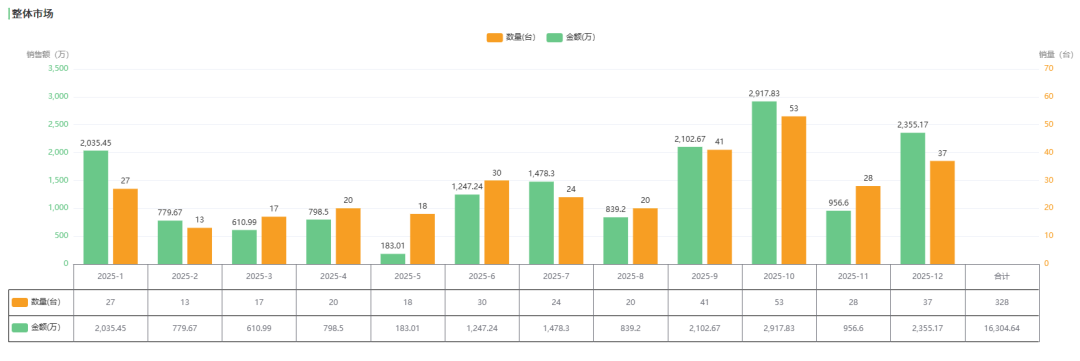Viewport: 1080px width, 361px height.
Task: Click the green 2025-7 bar labeled 1,478.3
Action: click(x=541, y=223)
